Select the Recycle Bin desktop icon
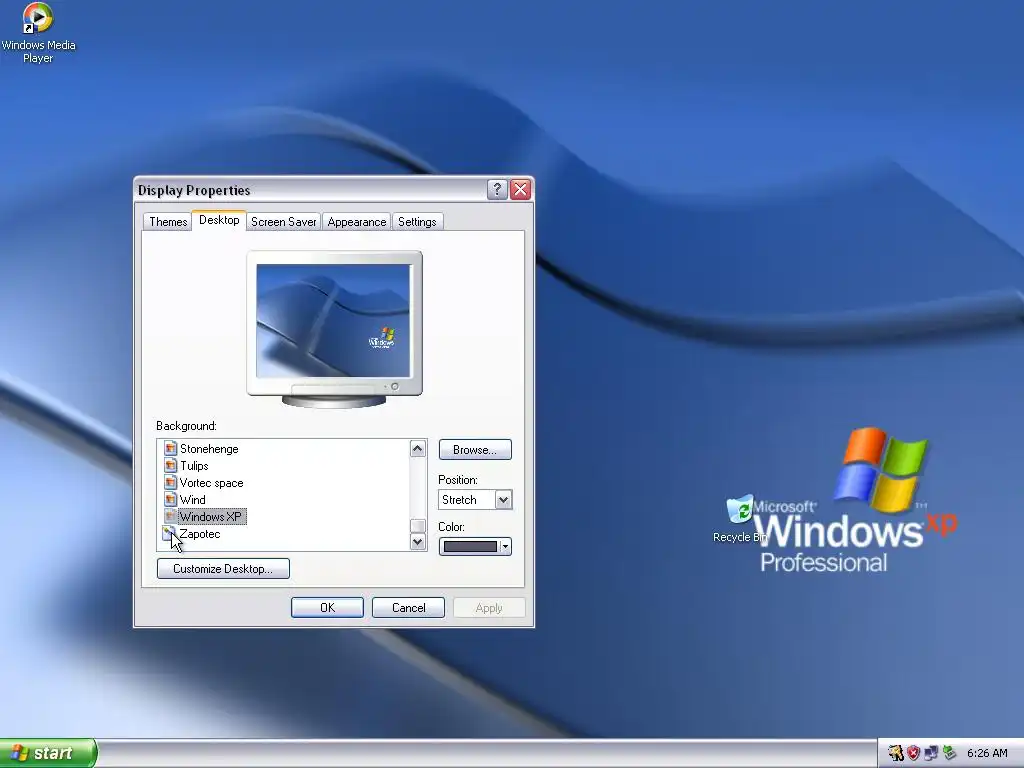The height and width of the screenshot is (768, 1024). [x=740, y=519]
